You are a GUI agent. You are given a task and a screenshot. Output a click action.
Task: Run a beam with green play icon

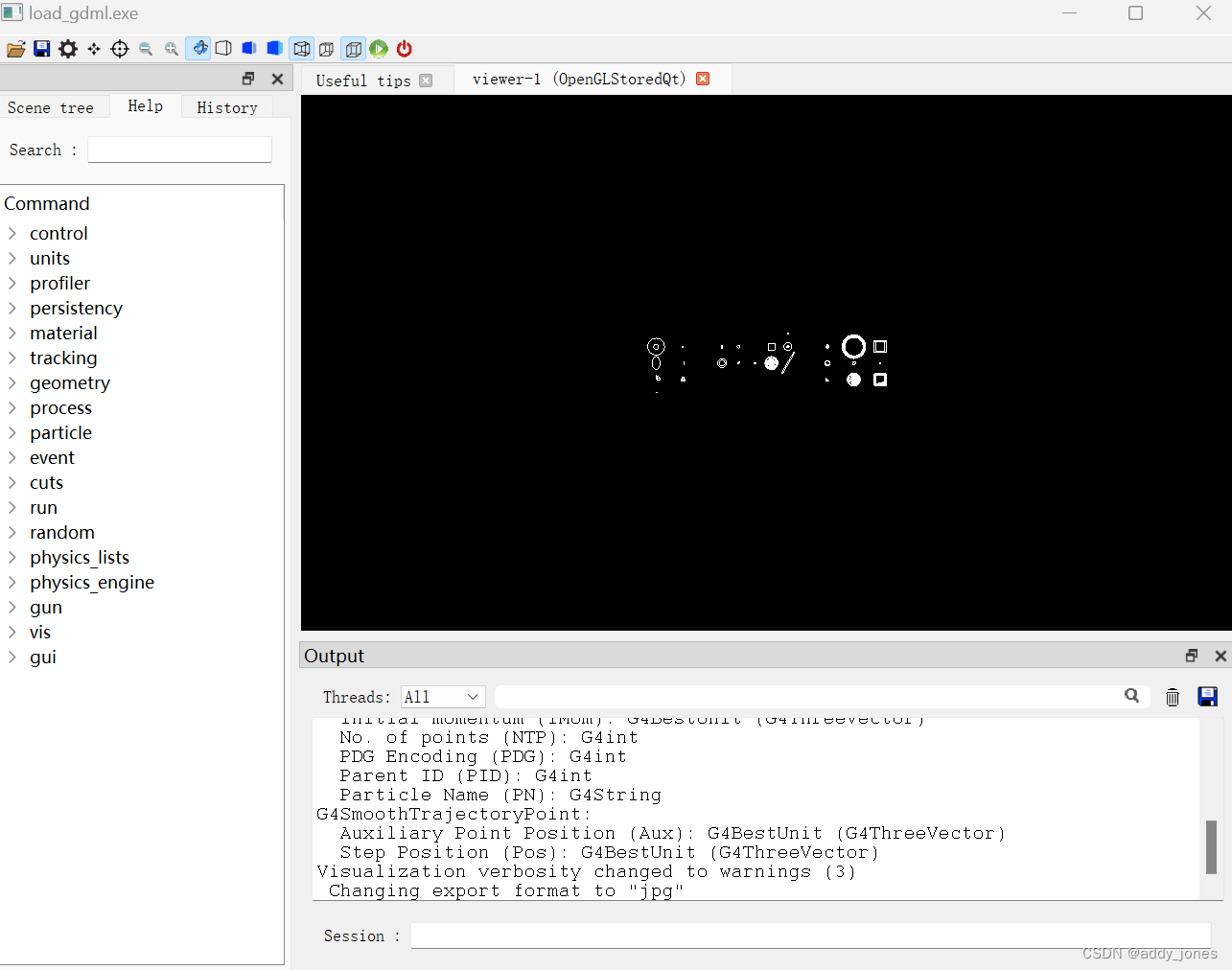(378, 48)
